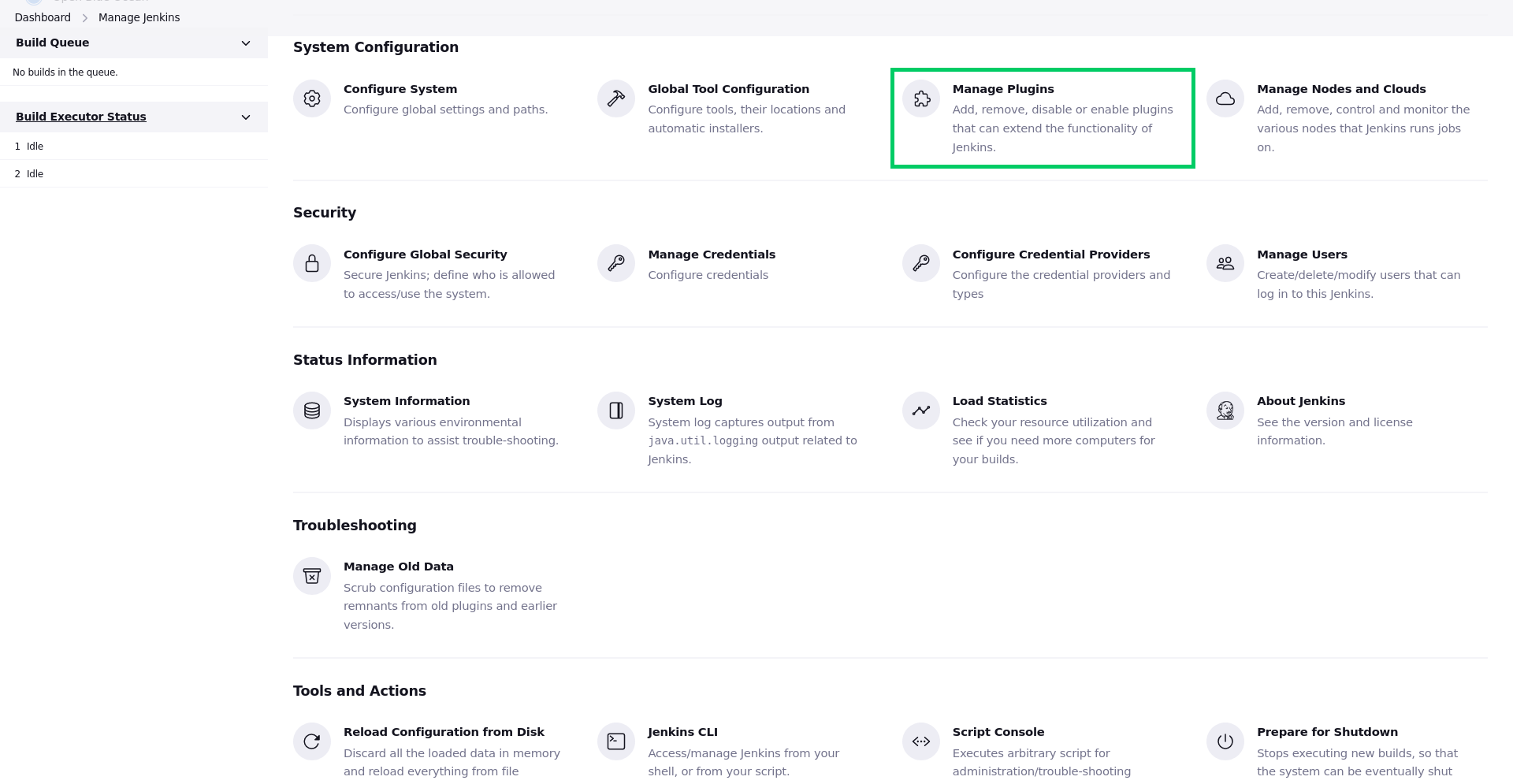This screenshot has width=1513, height=784.
Task: Open Configure System title link
Action: 400,89
